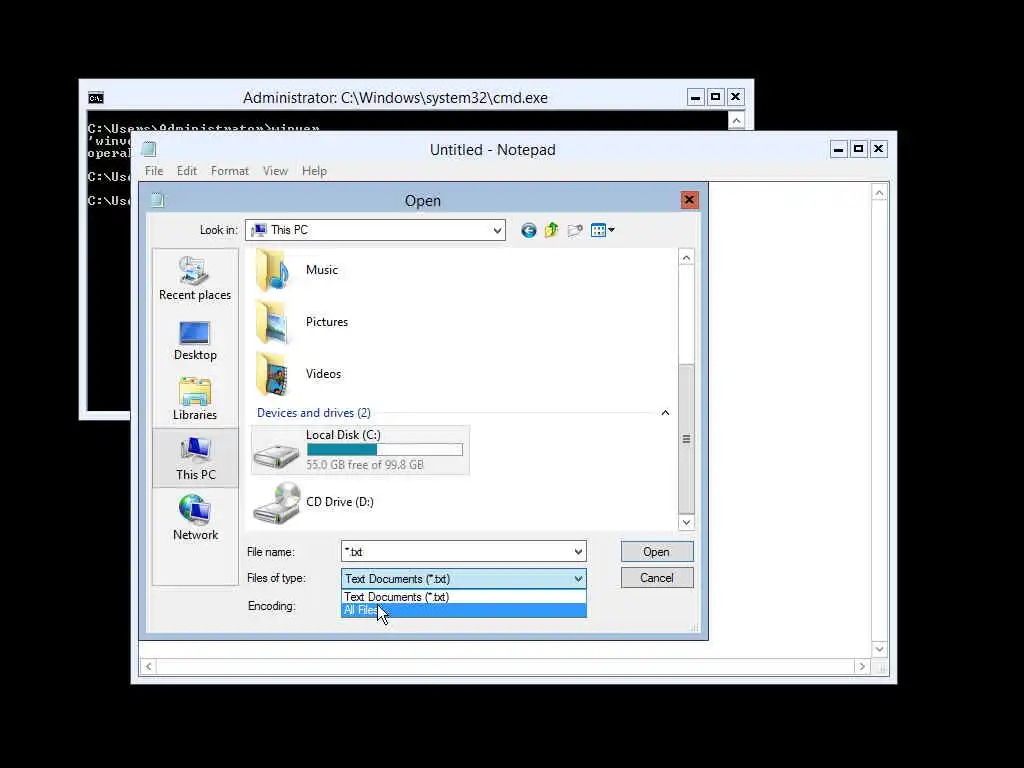Click the Devices and drives (2) header

click(313, 413)
